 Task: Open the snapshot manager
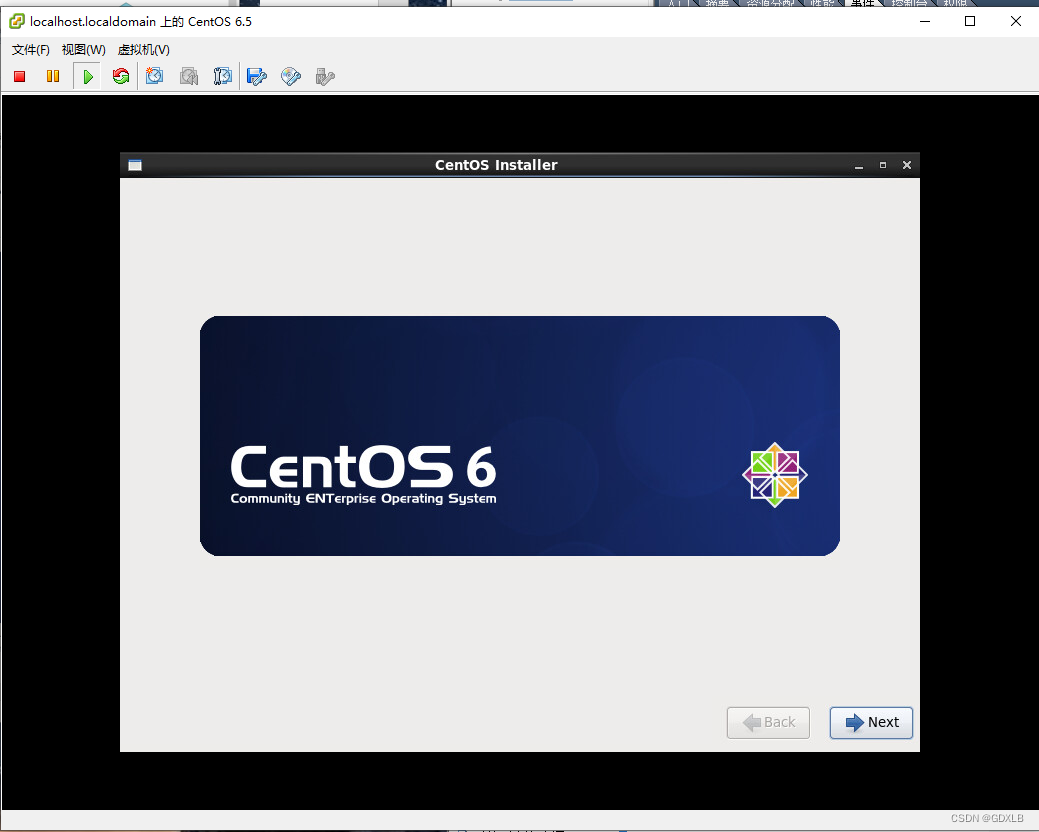[222, 76]
